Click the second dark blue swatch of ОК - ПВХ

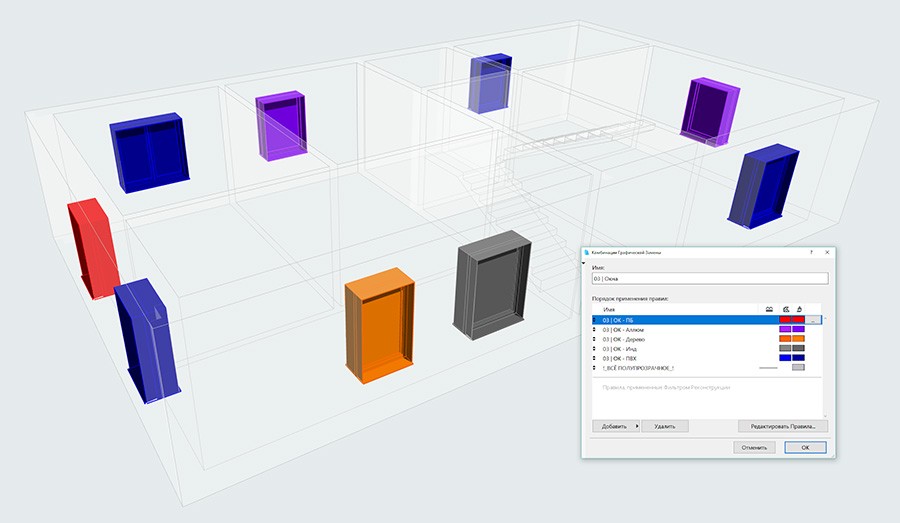pyautogui.click(x=798, y=358)
